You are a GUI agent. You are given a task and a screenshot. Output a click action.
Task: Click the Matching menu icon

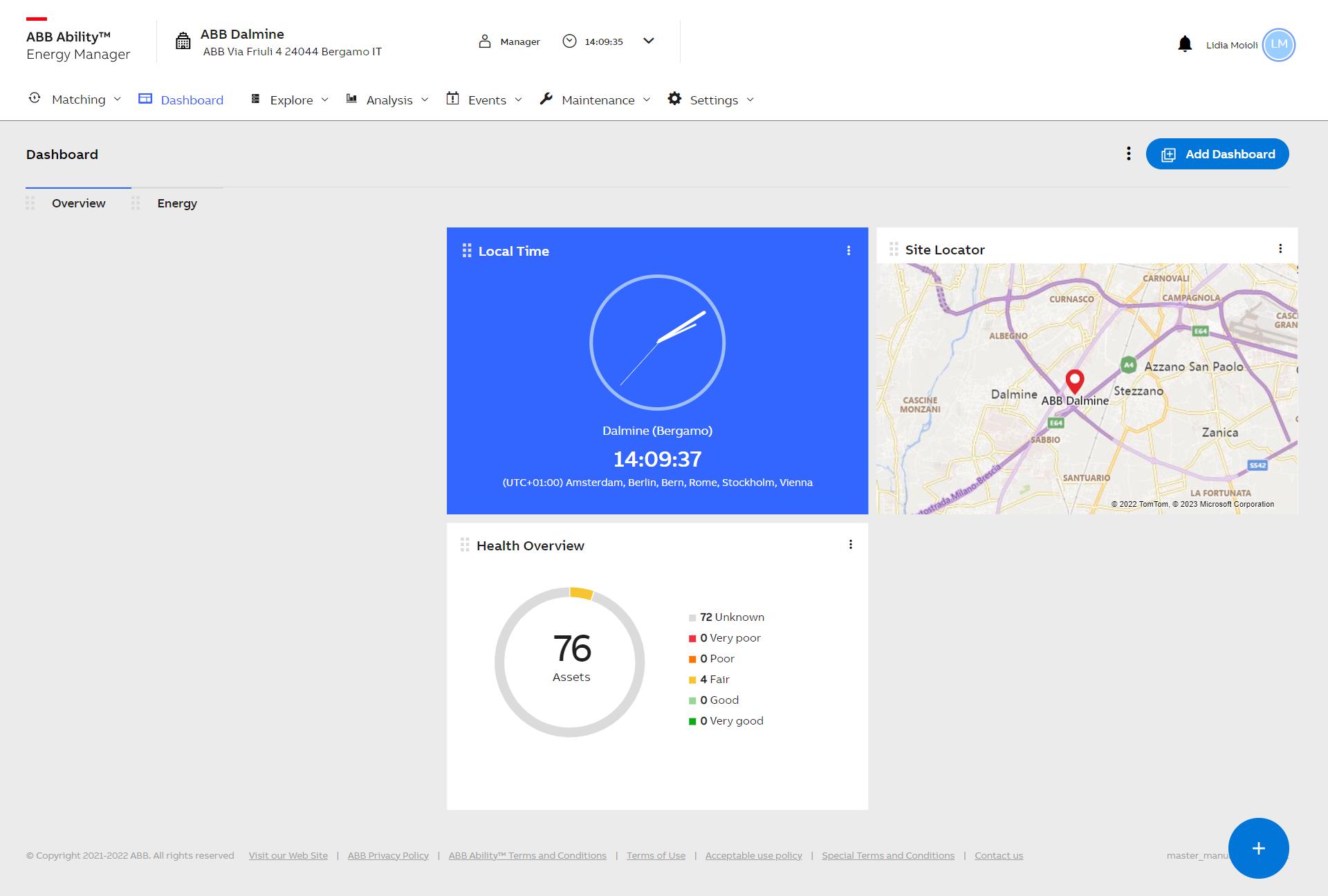pos(35,98)
